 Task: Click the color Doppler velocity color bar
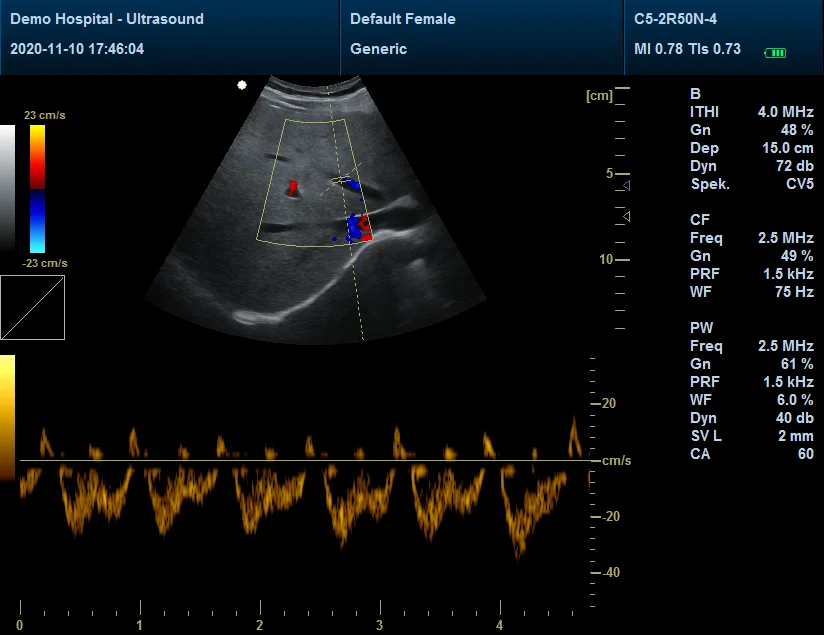point(37,189)
